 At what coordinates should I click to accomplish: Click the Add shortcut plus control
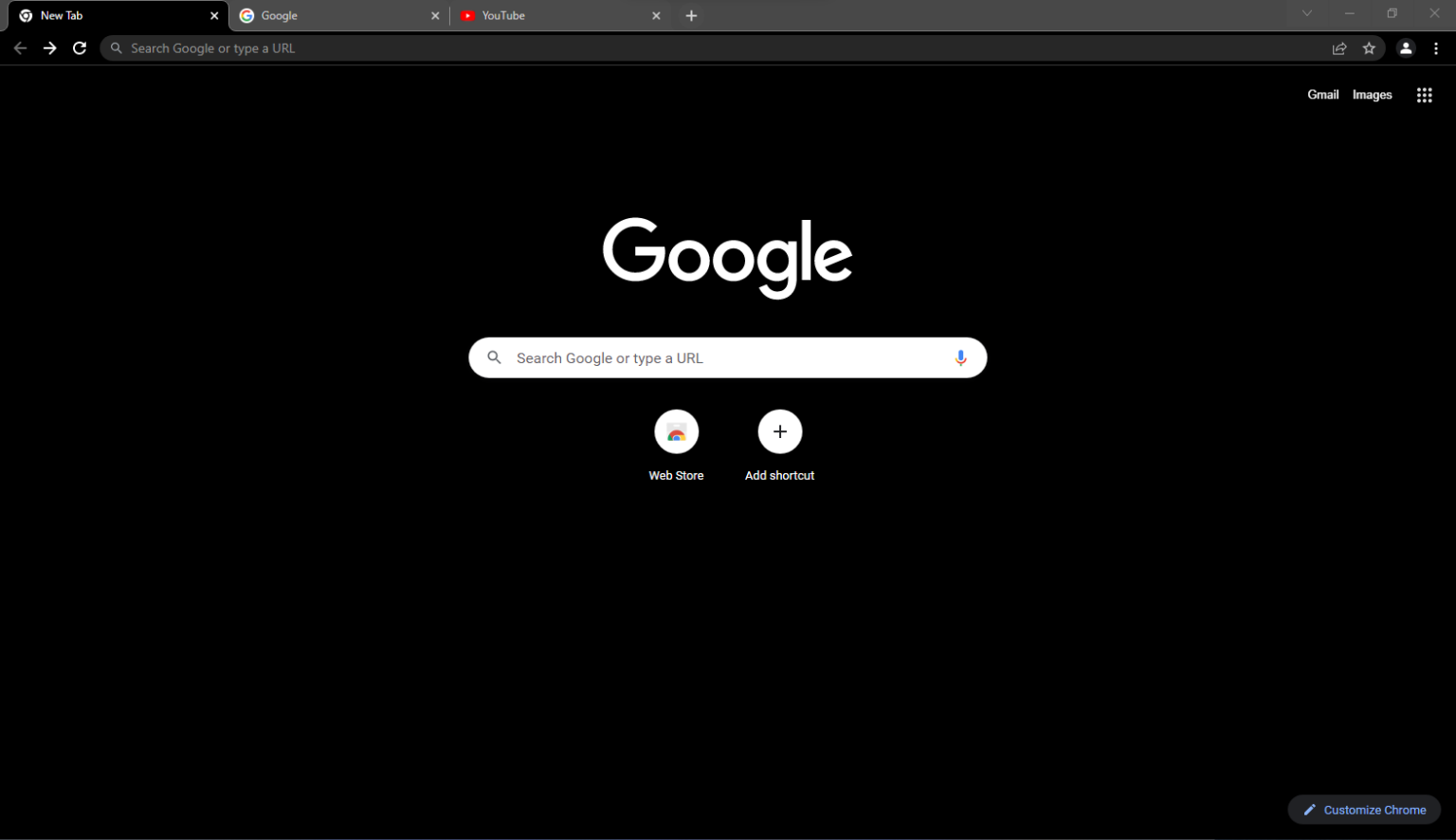tap(779, 431)
